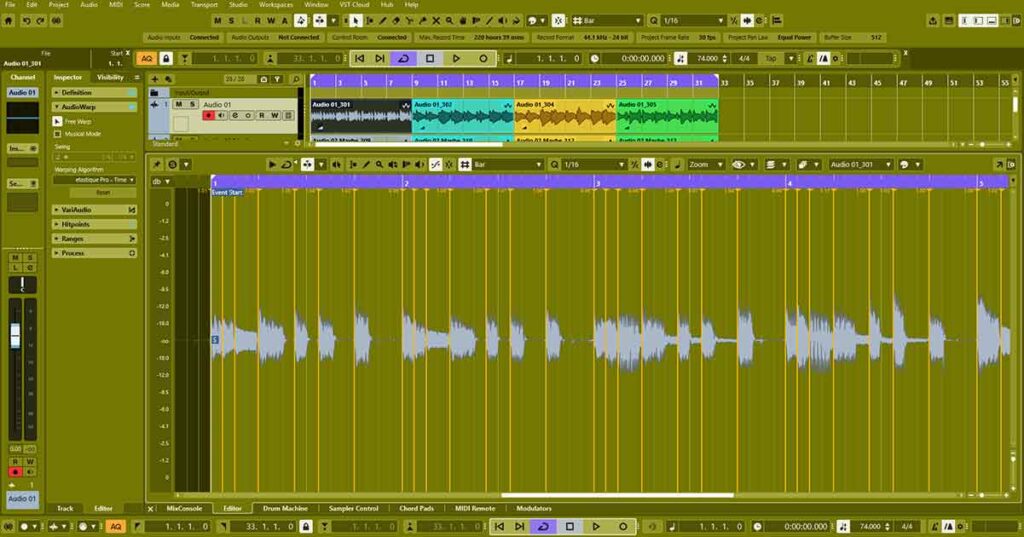Mute the Audio 01 track
Screen dimensions: 1024x537
click(178, 104)
